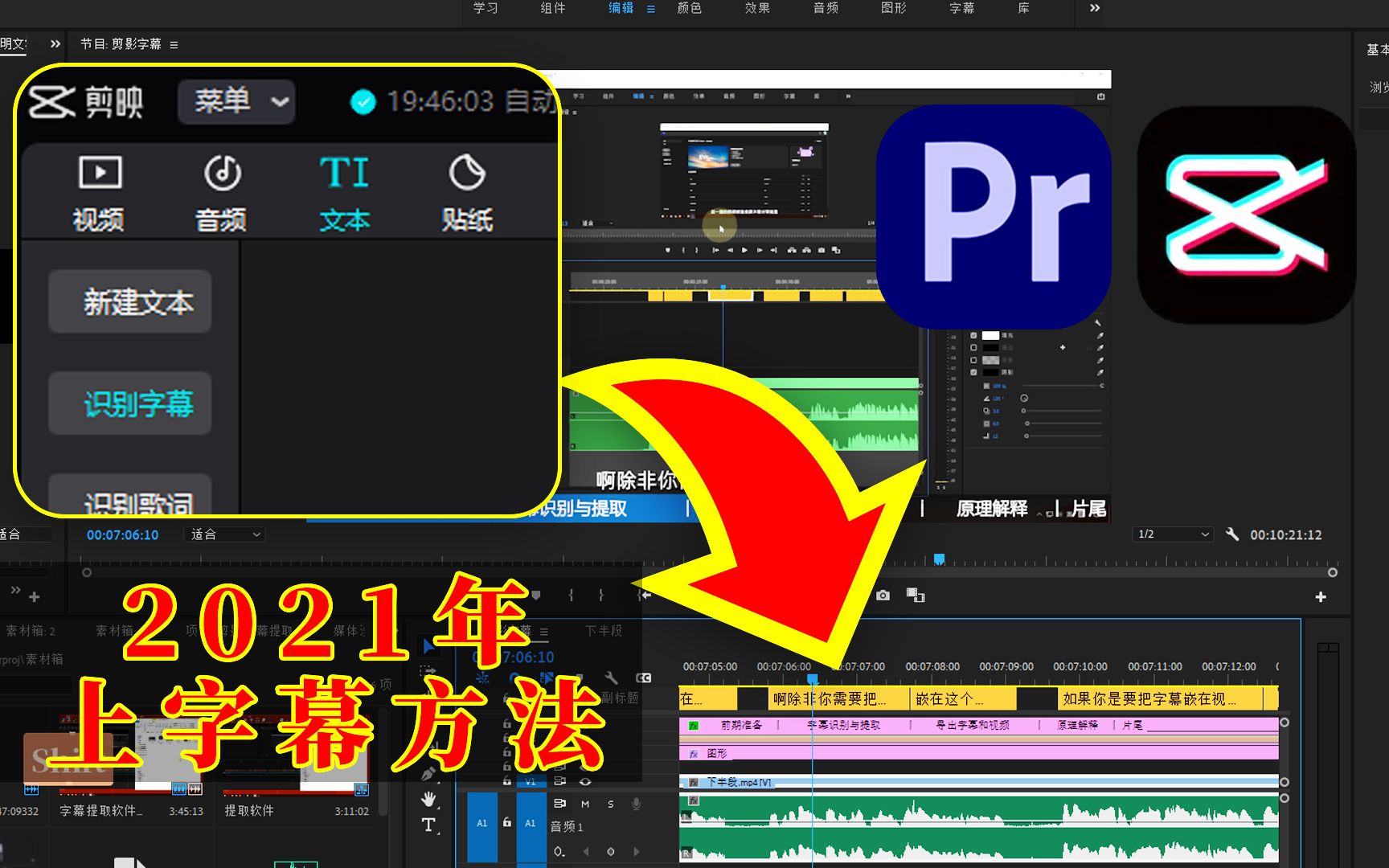Open timeline display settings wrench

click(611, 678)
